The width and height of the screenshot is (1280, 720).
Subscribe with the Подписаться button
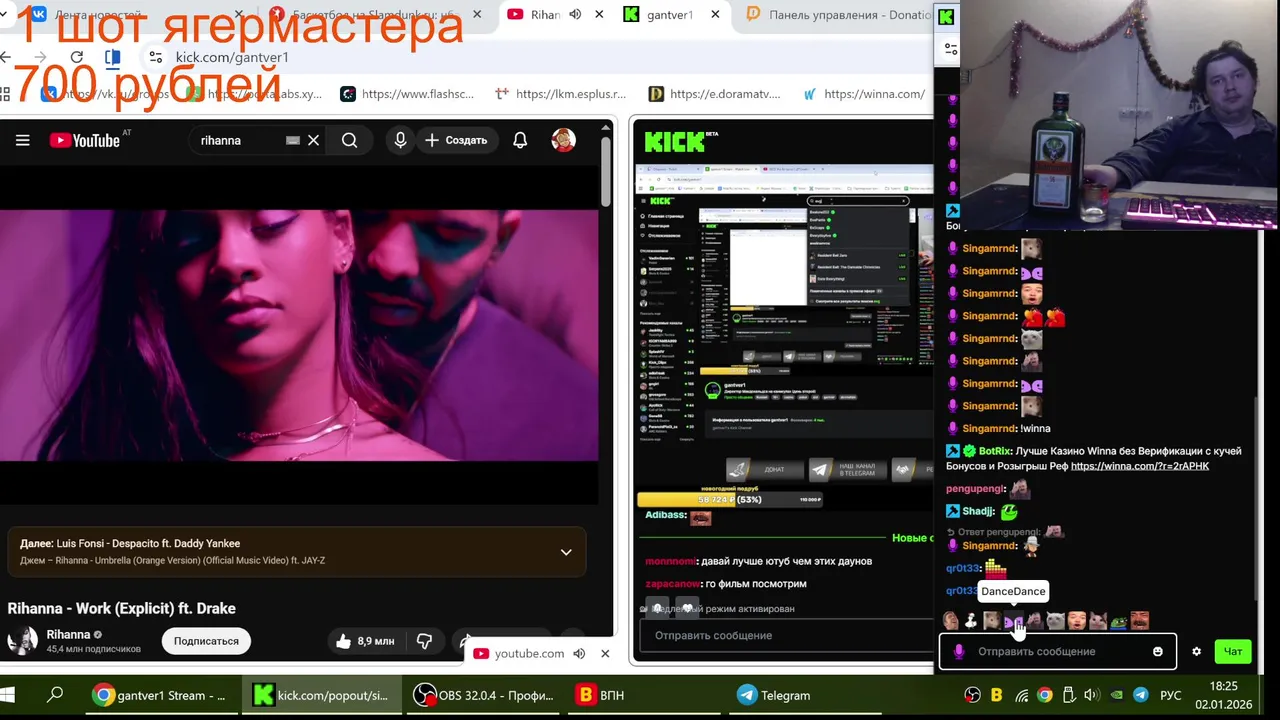pyautogui.click(x=206, y=641)
